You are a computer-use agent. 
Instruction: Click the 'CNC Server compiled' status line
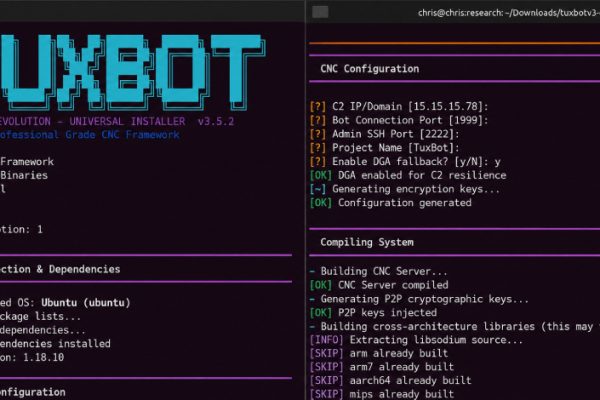coord(379,285)
